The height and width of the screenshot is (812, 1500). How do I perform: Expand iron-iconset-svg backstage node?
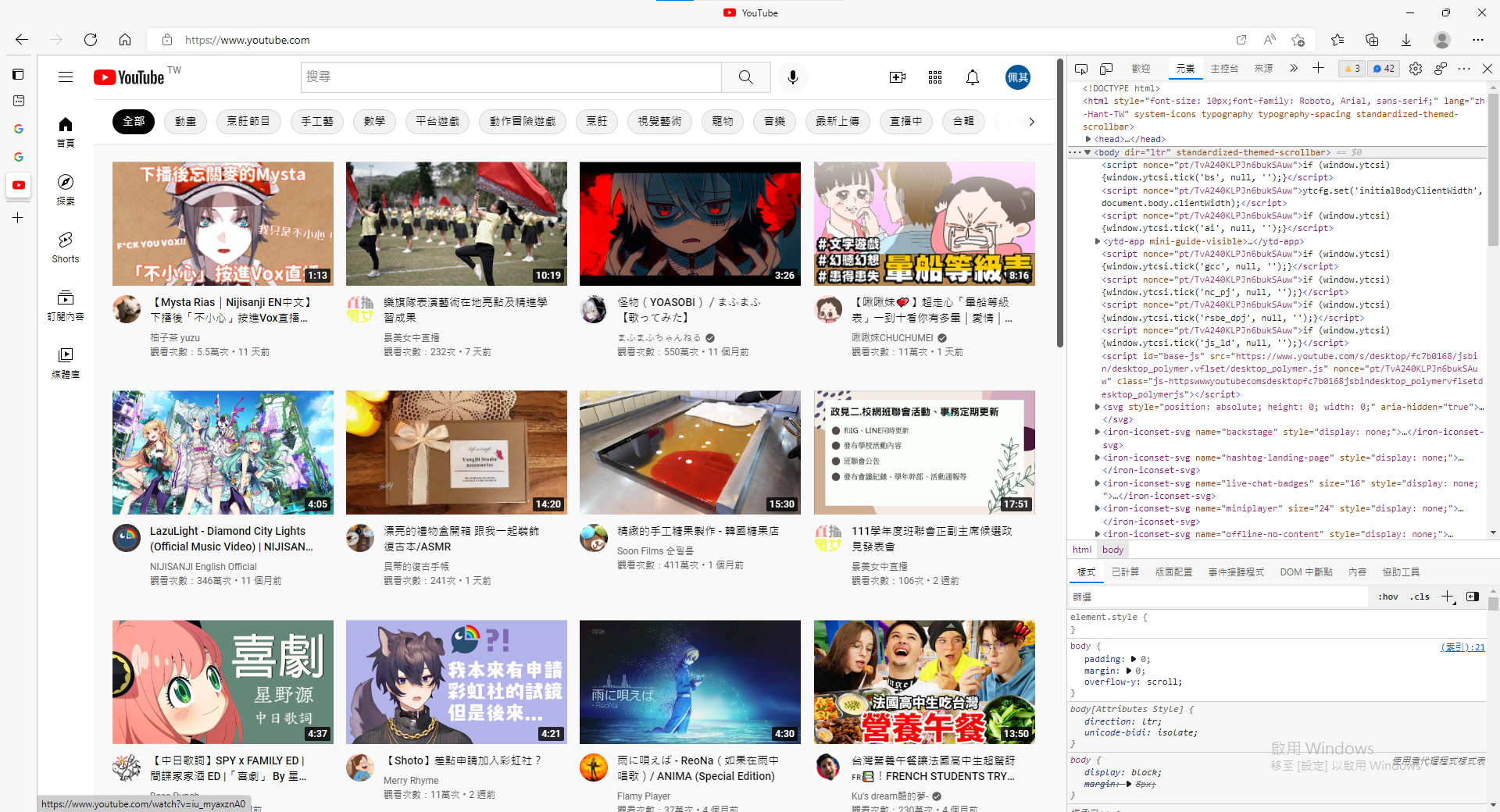point(1097,432)
